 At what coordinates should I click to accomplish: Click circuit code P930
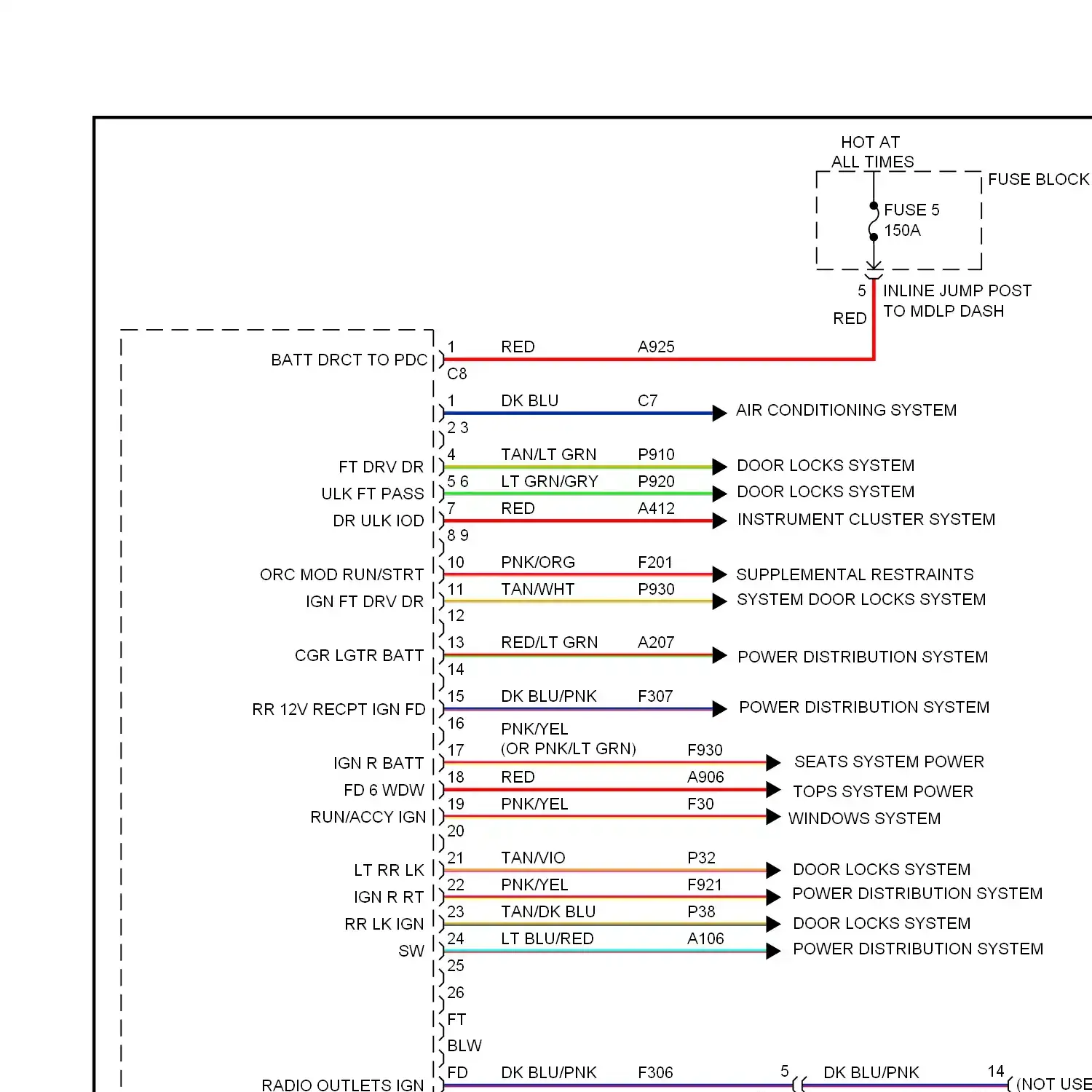point(656,589)
